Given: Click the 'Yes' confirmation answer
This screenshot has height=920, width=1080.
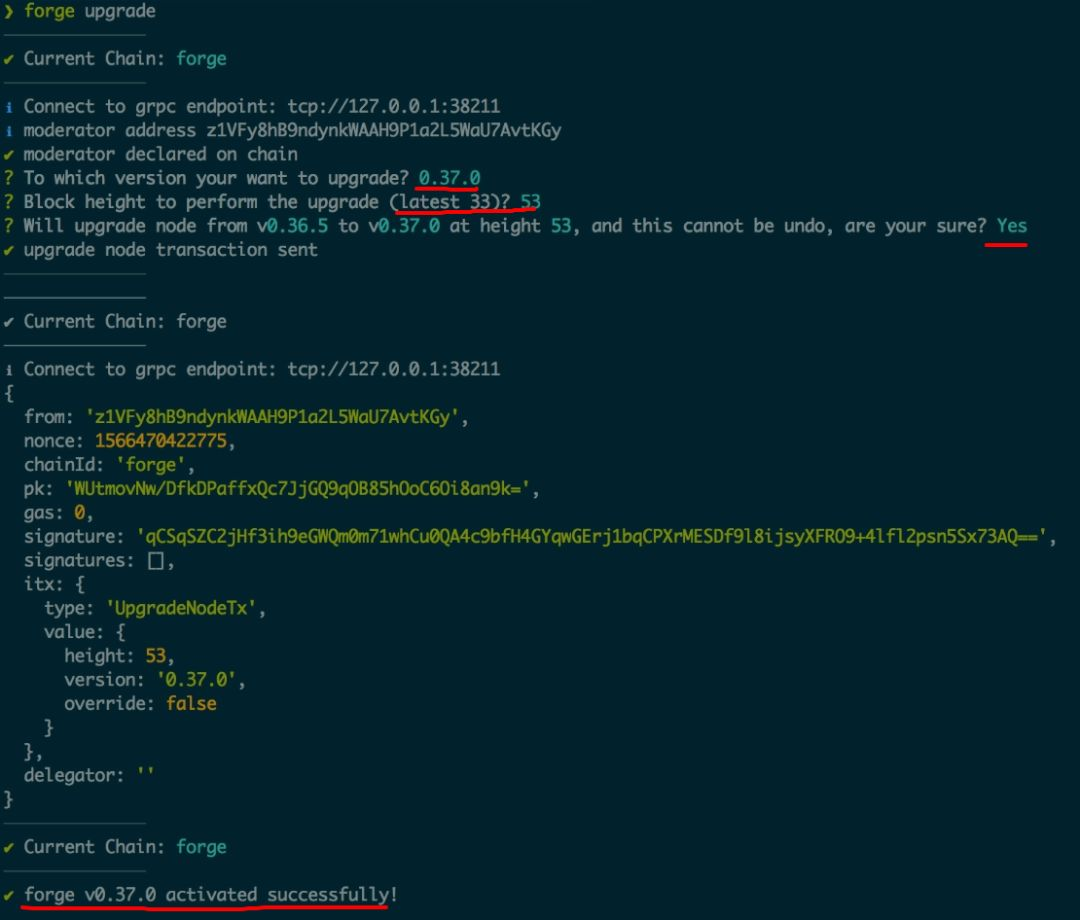Looking at the screenshot, I should pos(1012,226).
